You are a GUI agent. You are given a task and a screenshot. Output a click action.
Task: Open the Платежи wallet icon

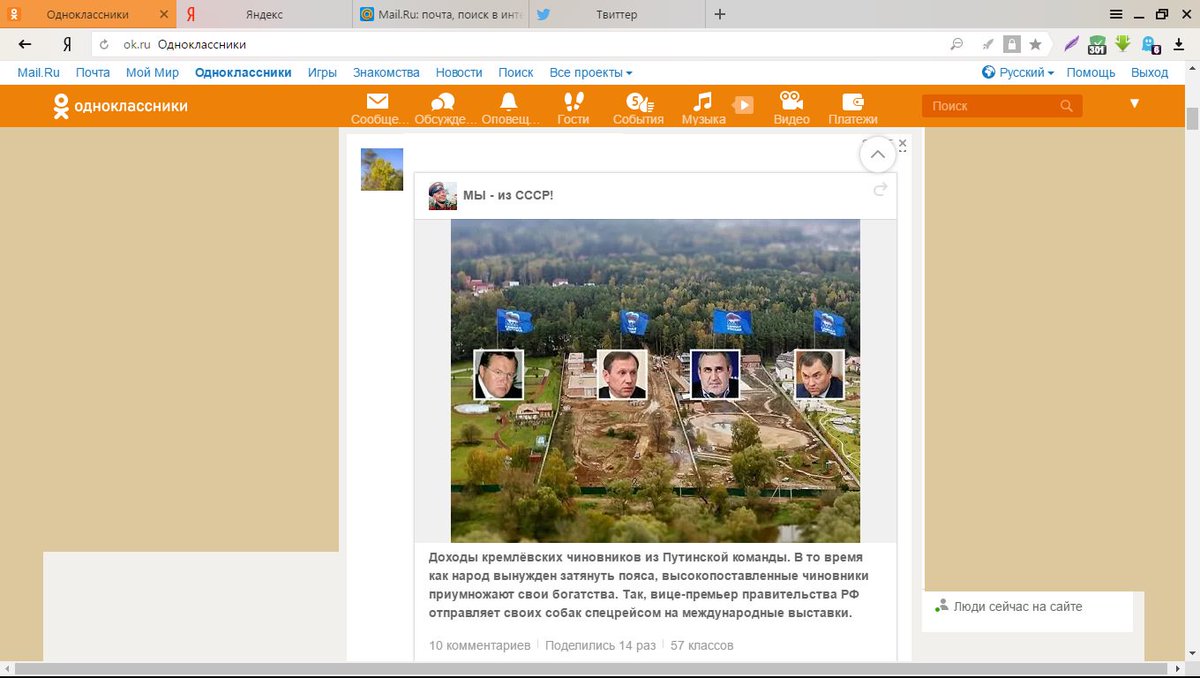click(853, 108)
